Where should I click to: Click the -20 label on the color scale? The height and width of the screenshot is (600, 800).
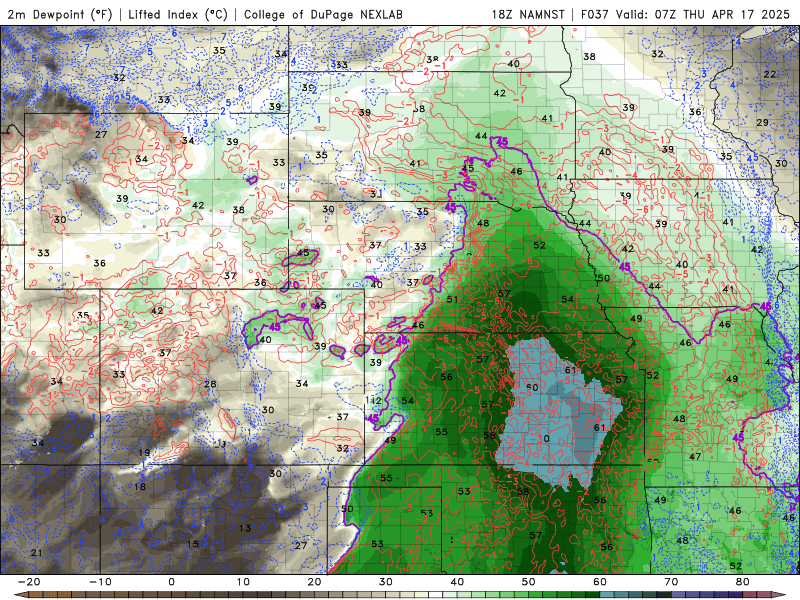pos(29,582)
